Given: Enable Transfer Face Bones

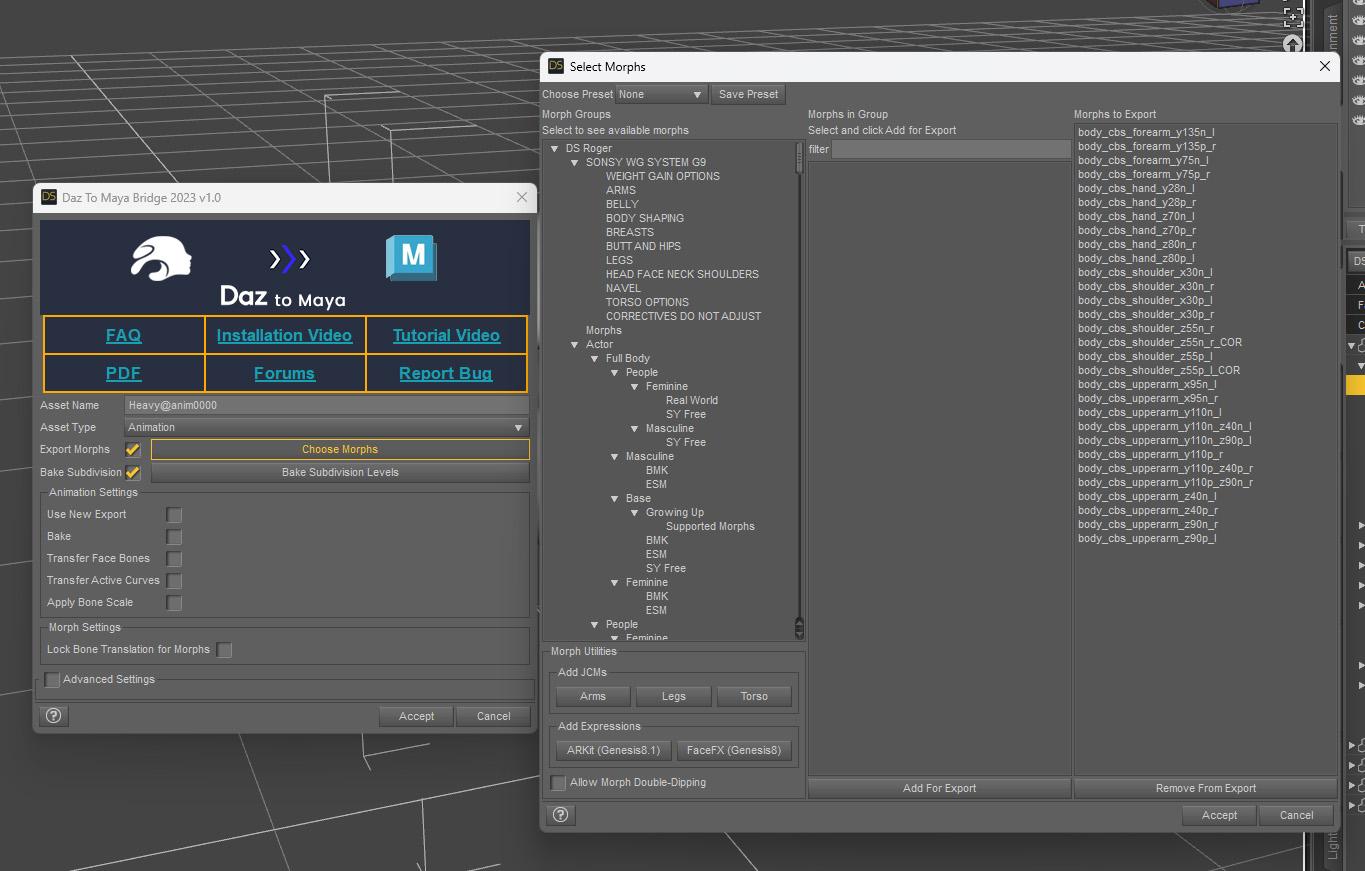Looking at the screenshot, I should (x=174, y=559).
